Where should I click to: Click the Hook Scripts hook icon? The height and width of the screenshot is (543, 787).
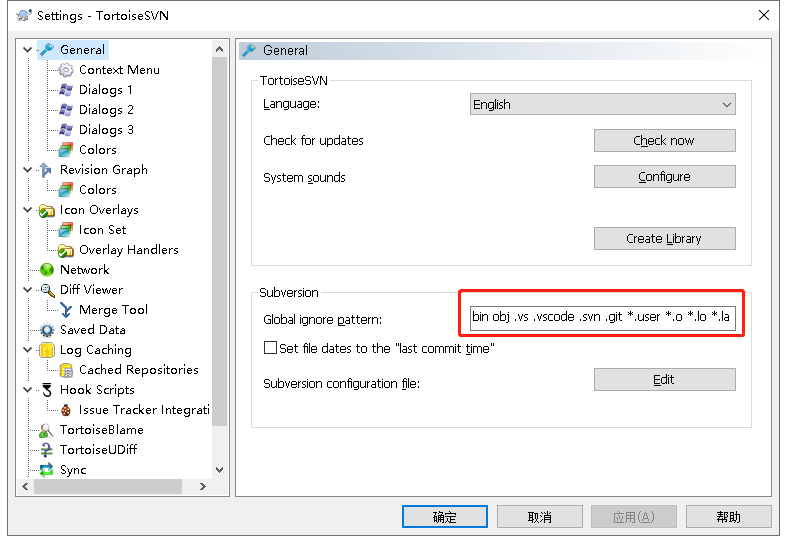47,390
